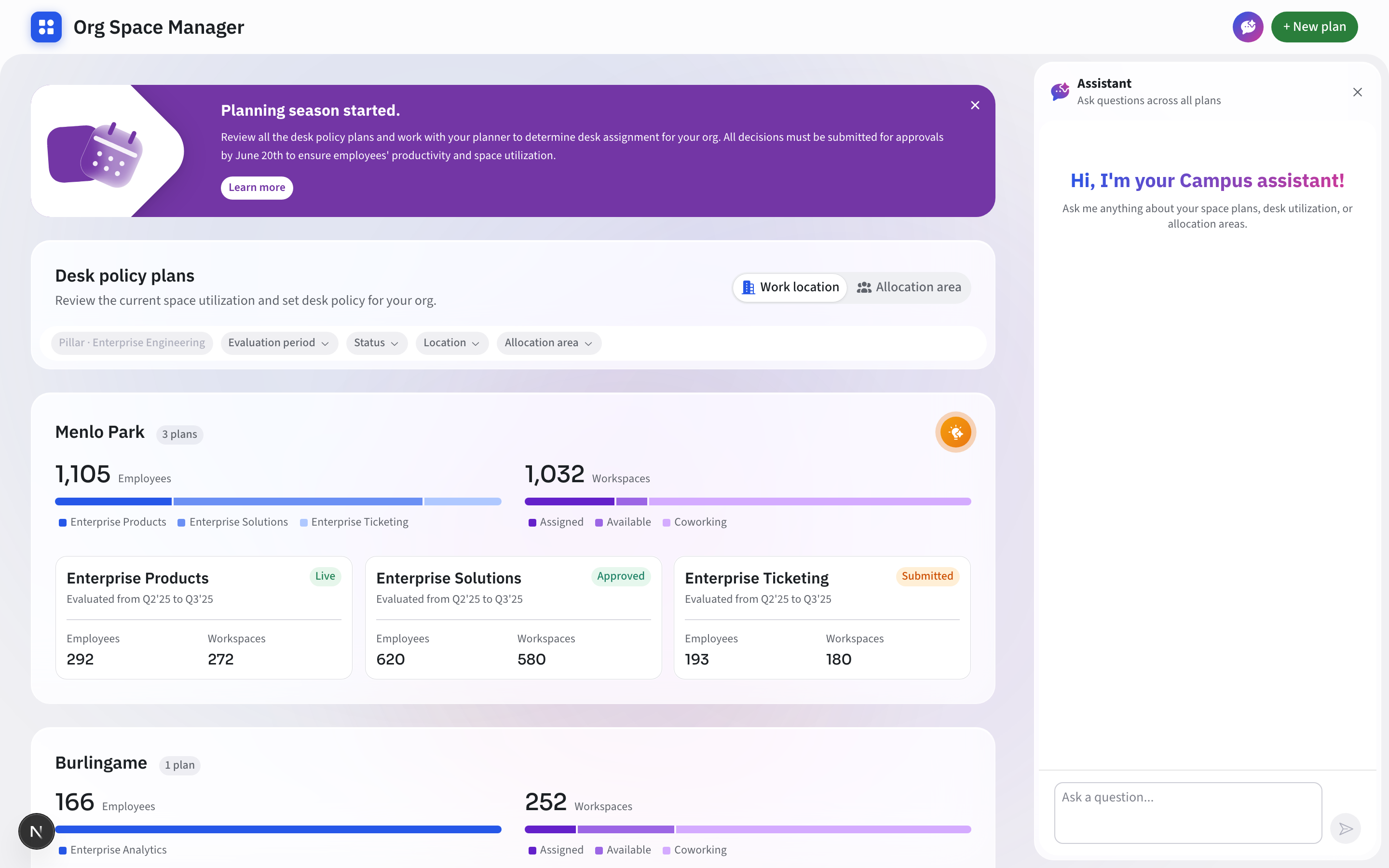Click Menlo Park Assigned workspaces bar segment

pyautogui.click(x=570, y=502)
